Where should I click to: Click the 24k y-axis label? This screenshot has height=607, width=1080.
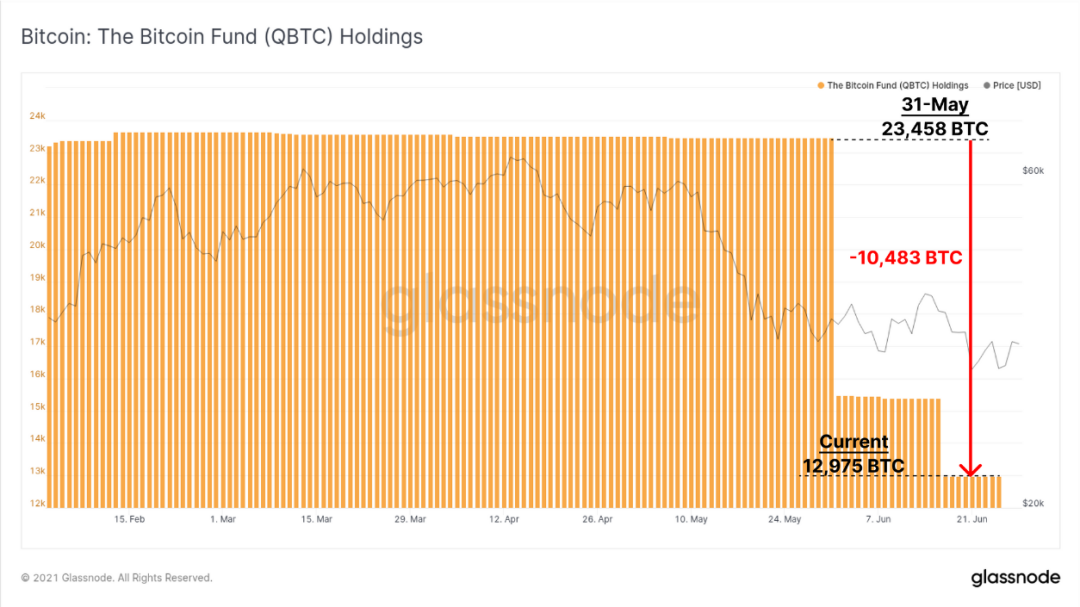pyautogui.click(x=37, y=116)
